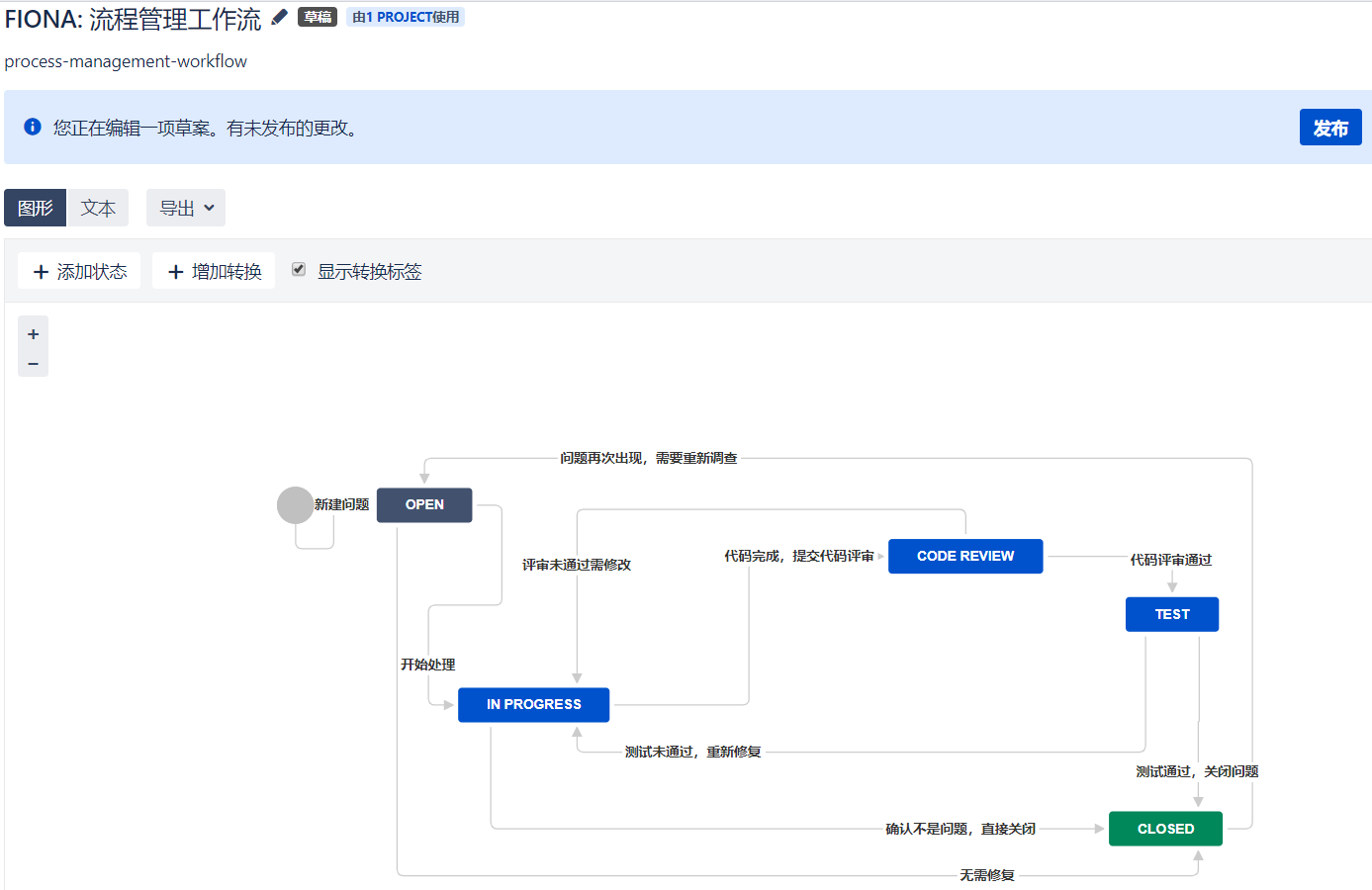Click the pencil edit icon beside workflow title

coord(280,17)
